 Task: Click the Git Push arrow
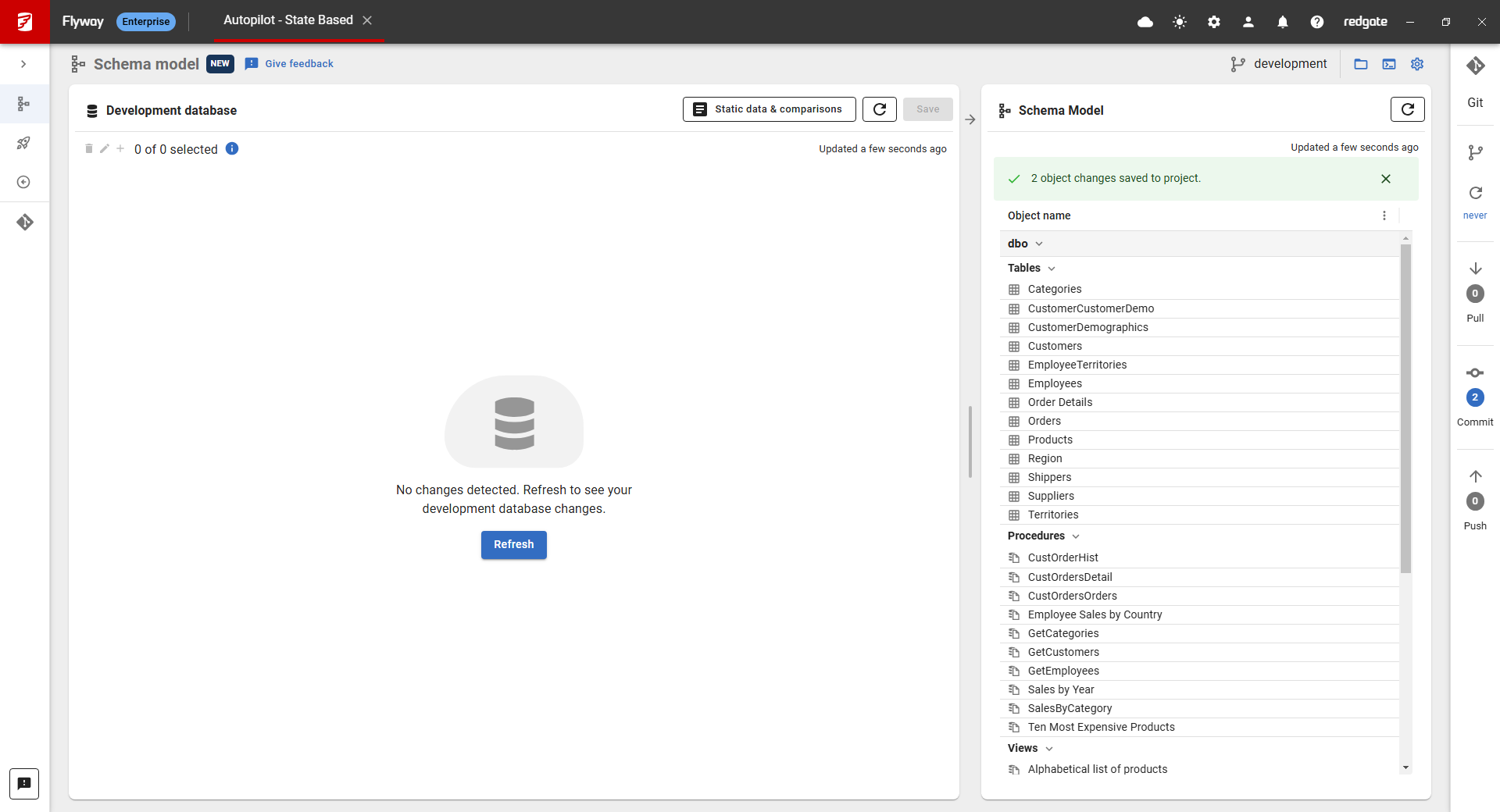[x=1475, y=476]
